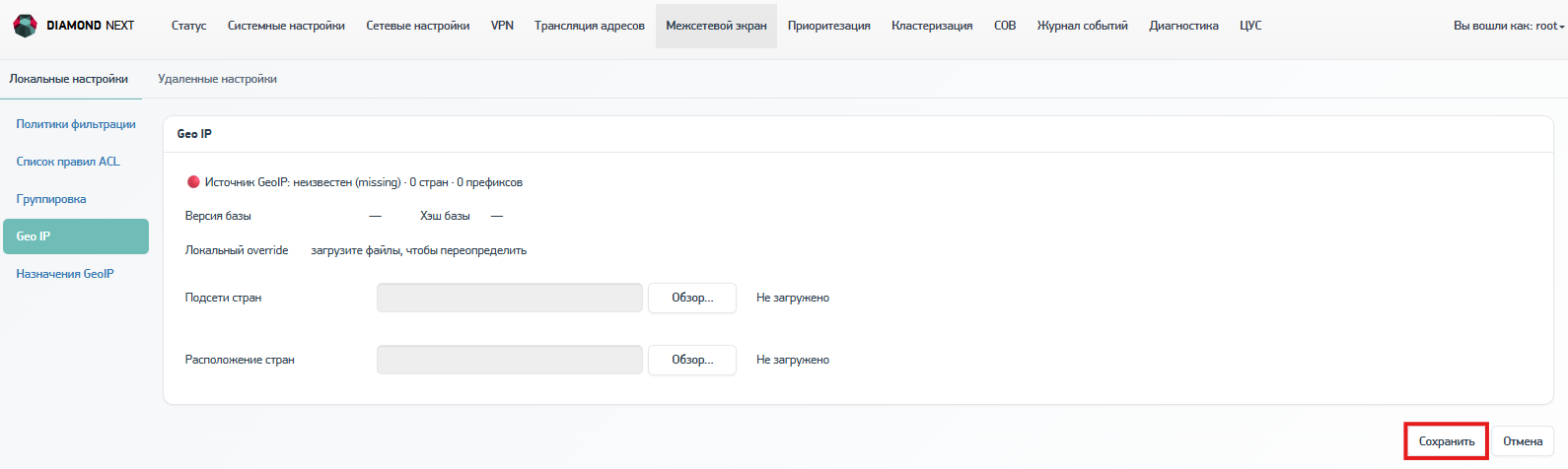
Task: Click the Отмена button
Action: coord(1523,441)
